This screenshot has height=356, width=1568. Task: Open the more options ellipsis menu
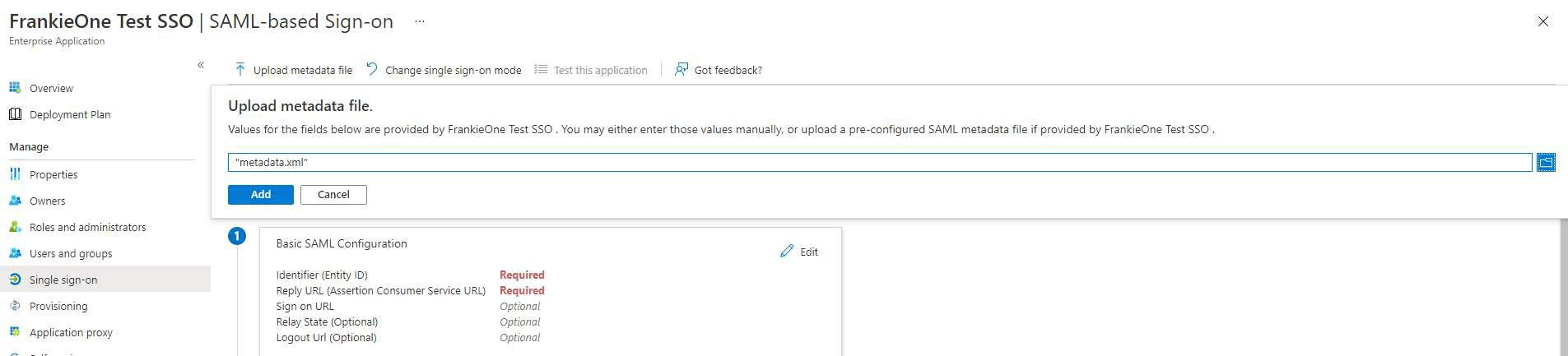(x=420, y=22)
